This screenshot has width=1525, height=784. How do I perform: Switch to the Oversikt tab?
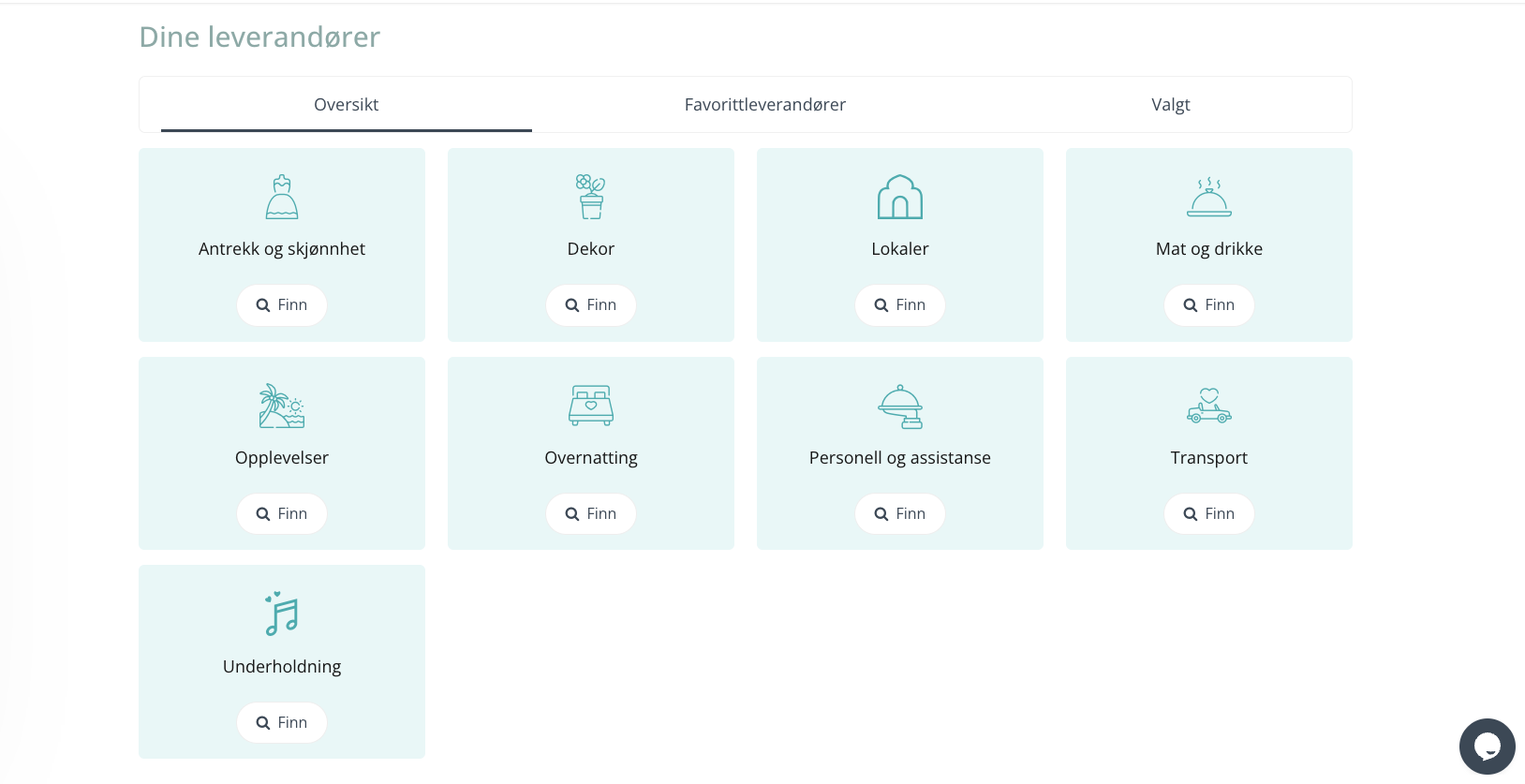[x=347, y=105]
